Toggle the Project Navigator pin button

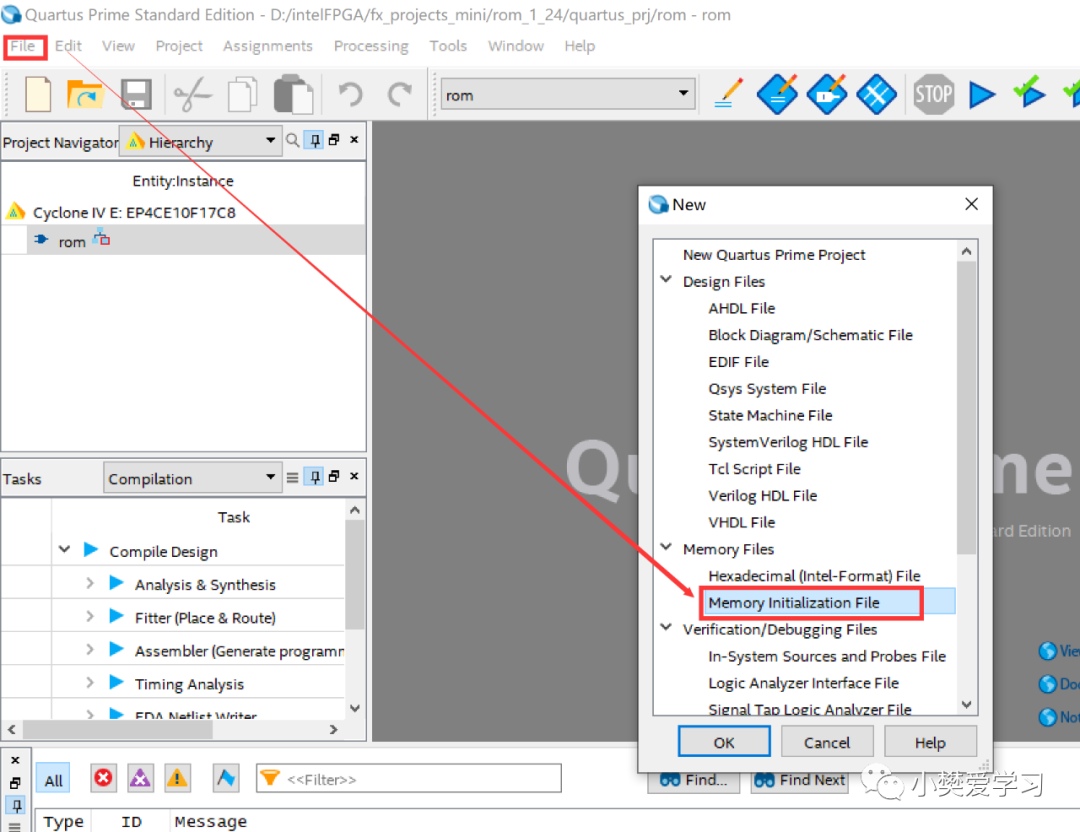click(x=314, y=140)
